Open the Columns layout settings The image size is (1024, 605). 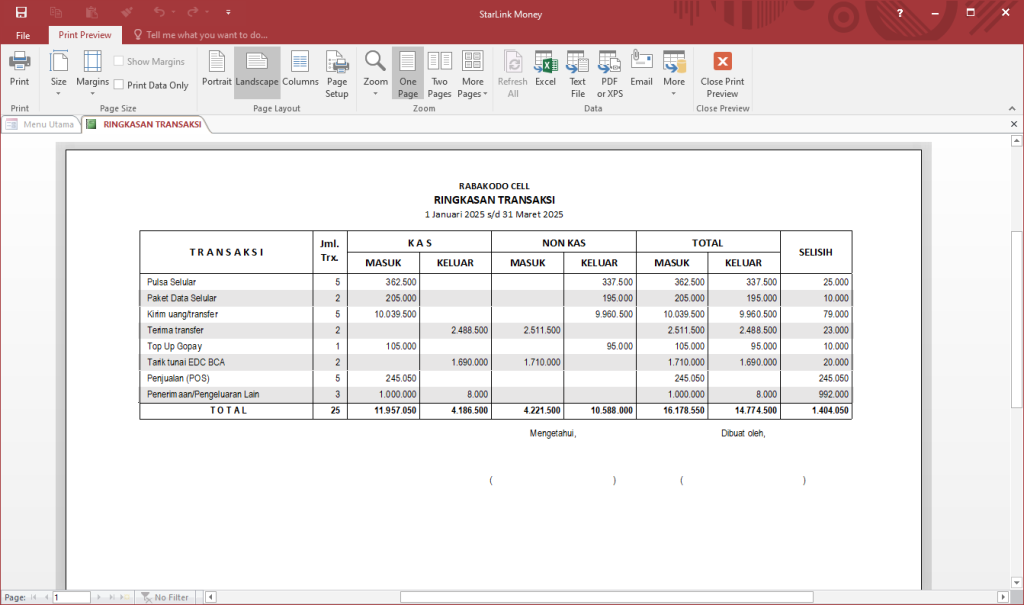pos(300,69)
